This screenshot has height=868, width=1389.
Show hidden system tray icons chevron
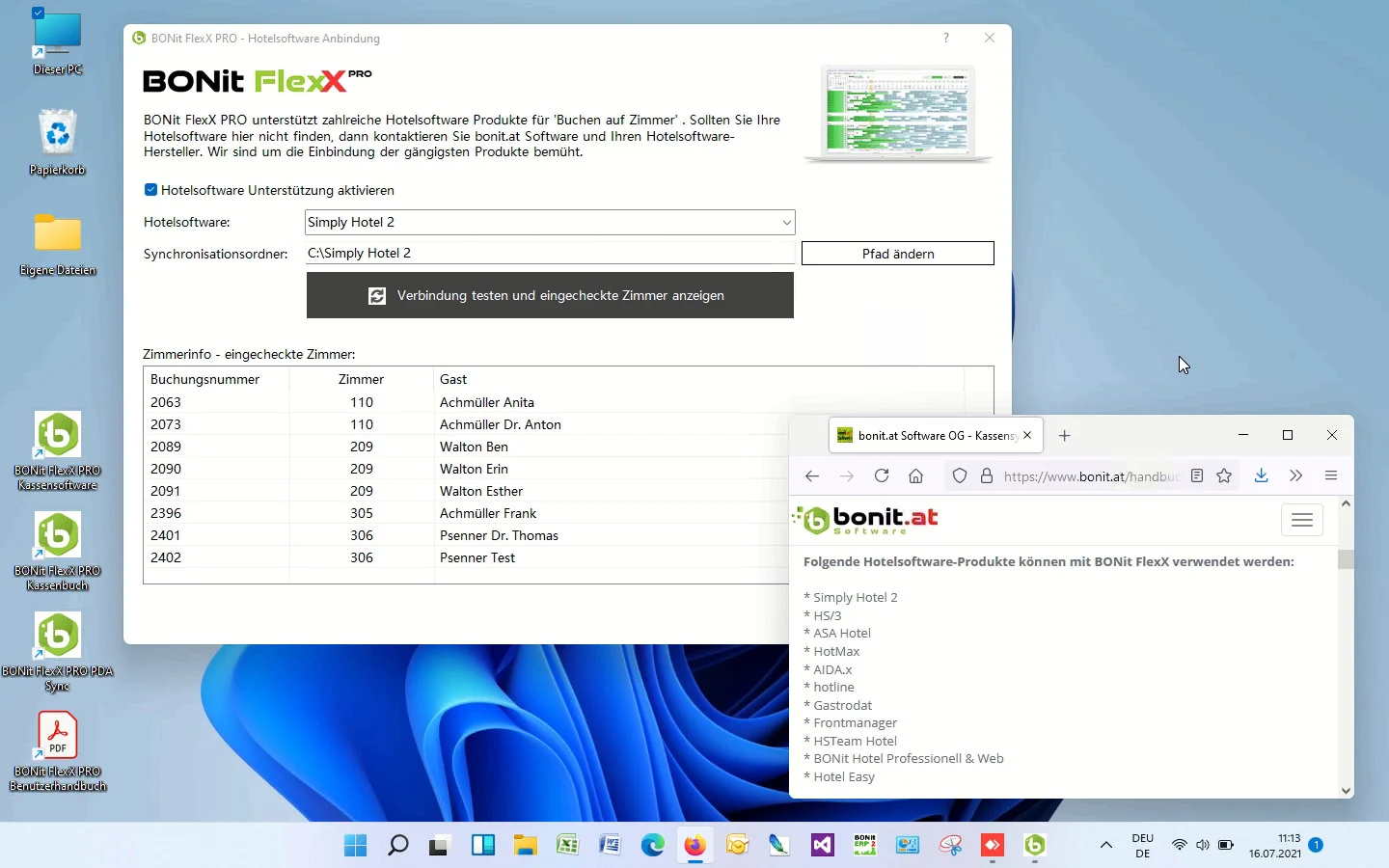click(x=1106, y=846)
